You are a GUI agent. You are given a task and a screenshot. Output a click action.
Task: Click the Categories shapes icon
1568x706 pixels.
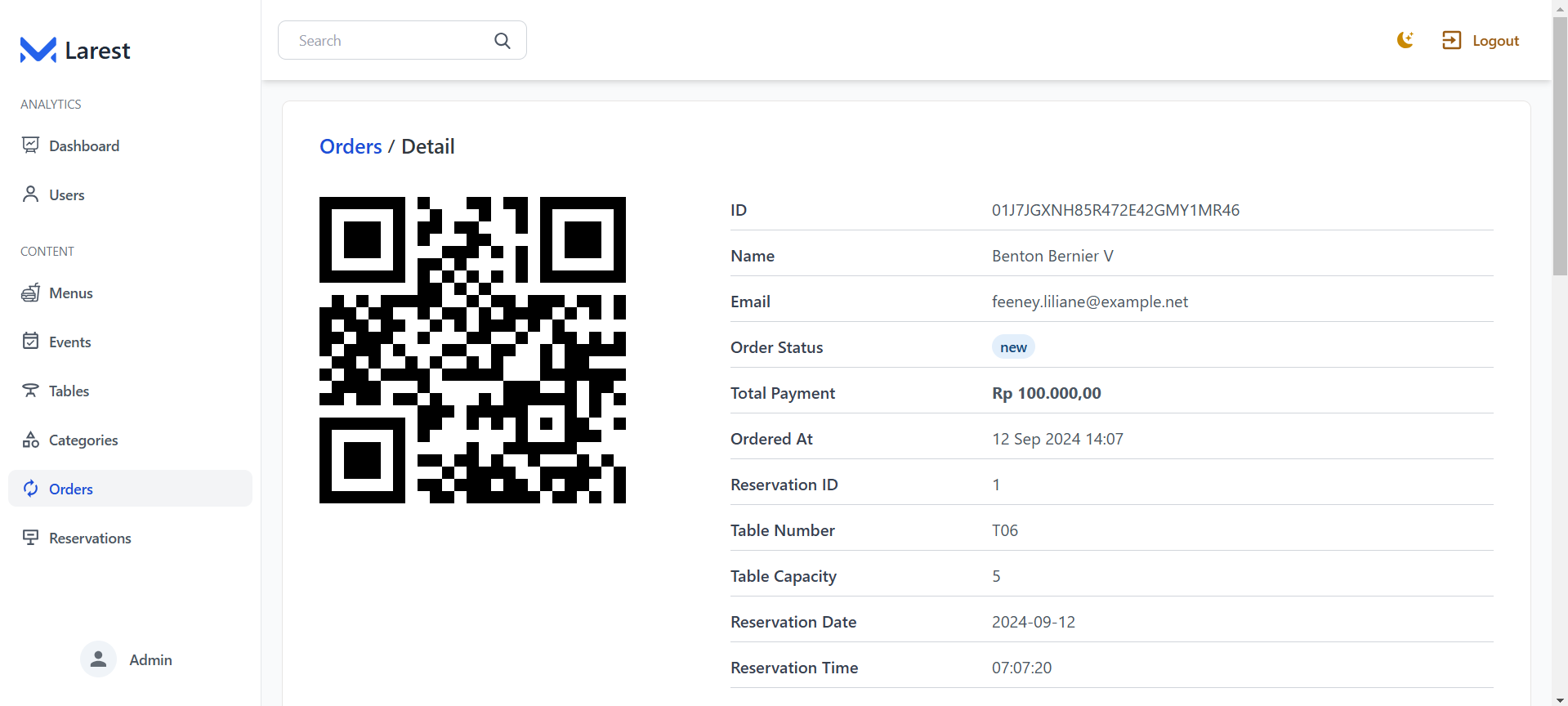point(31,440)
